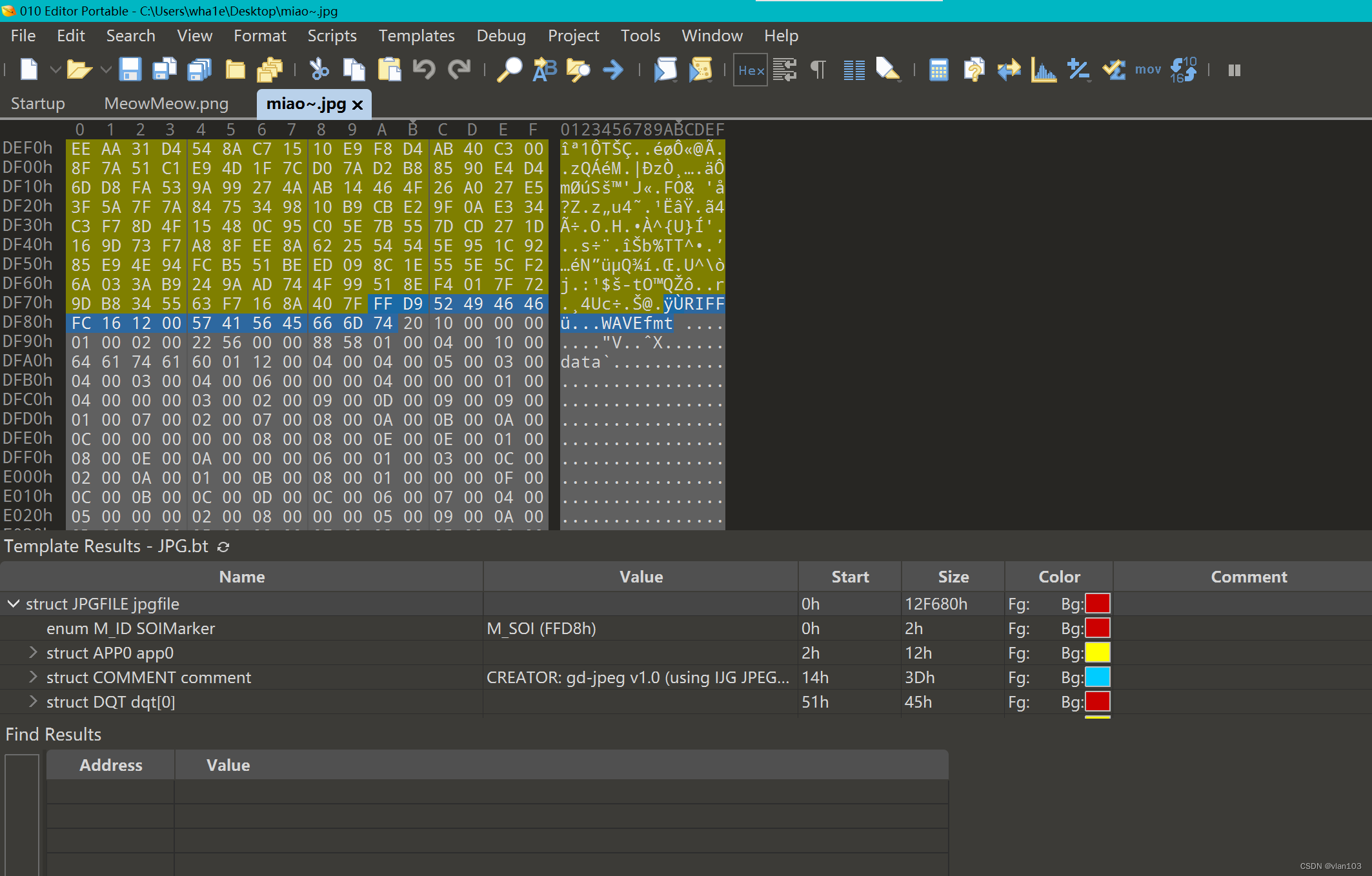The width and height of the screenshot is (1372, 876).
Task: Click the Name column header in Template Results
Action: (x=241, y=577)
